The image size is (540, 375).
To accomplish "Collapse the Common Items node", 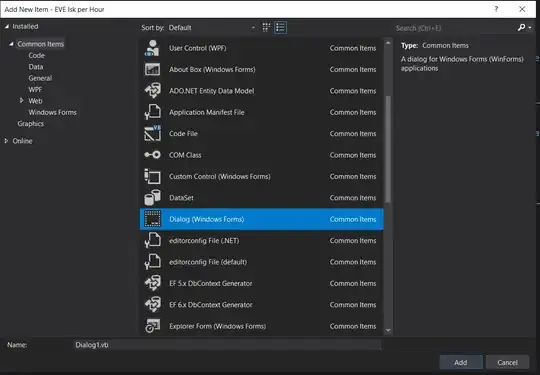I will pyautogui.click(x=11, y=44).
